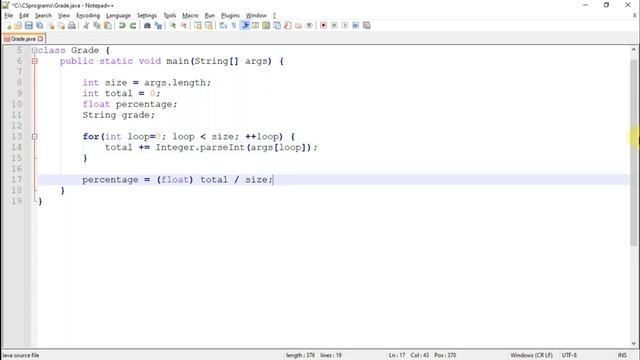Click line number 17 in the margin
Viewport: 640px width, 360px height.
(17, 180)
